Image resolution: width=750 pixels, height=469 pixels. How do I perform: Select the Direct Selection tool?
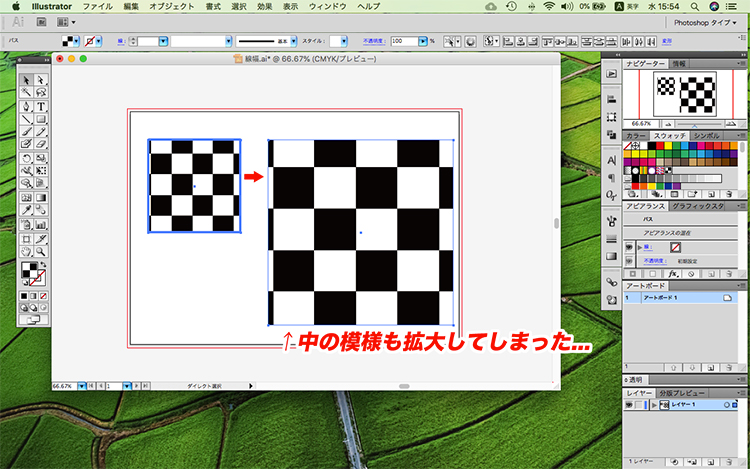[x=41, y=80]
